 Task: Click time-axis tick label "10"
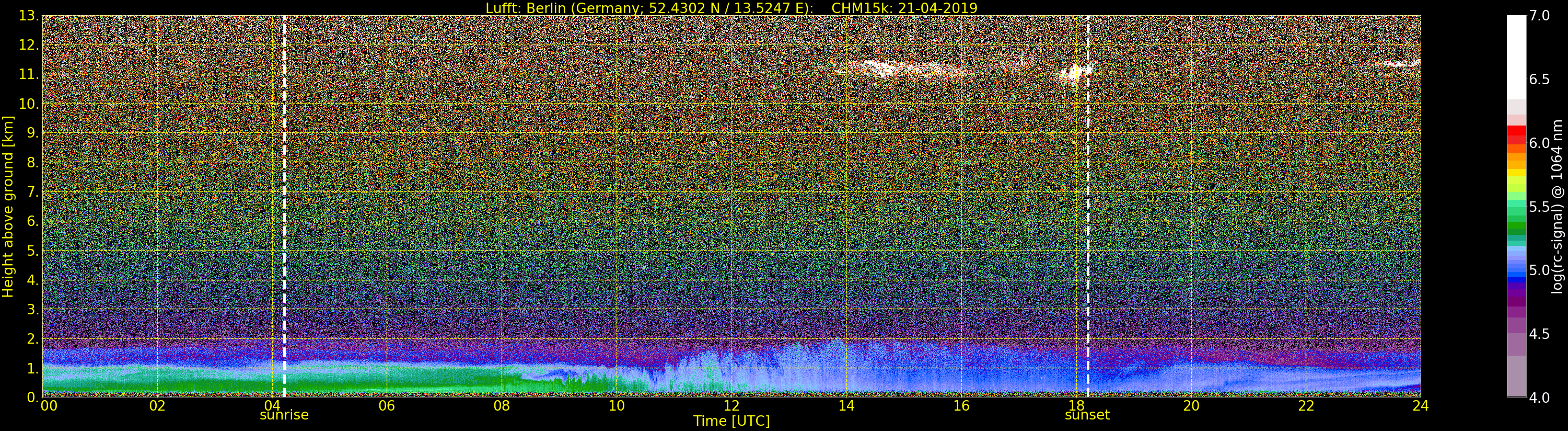617,406
